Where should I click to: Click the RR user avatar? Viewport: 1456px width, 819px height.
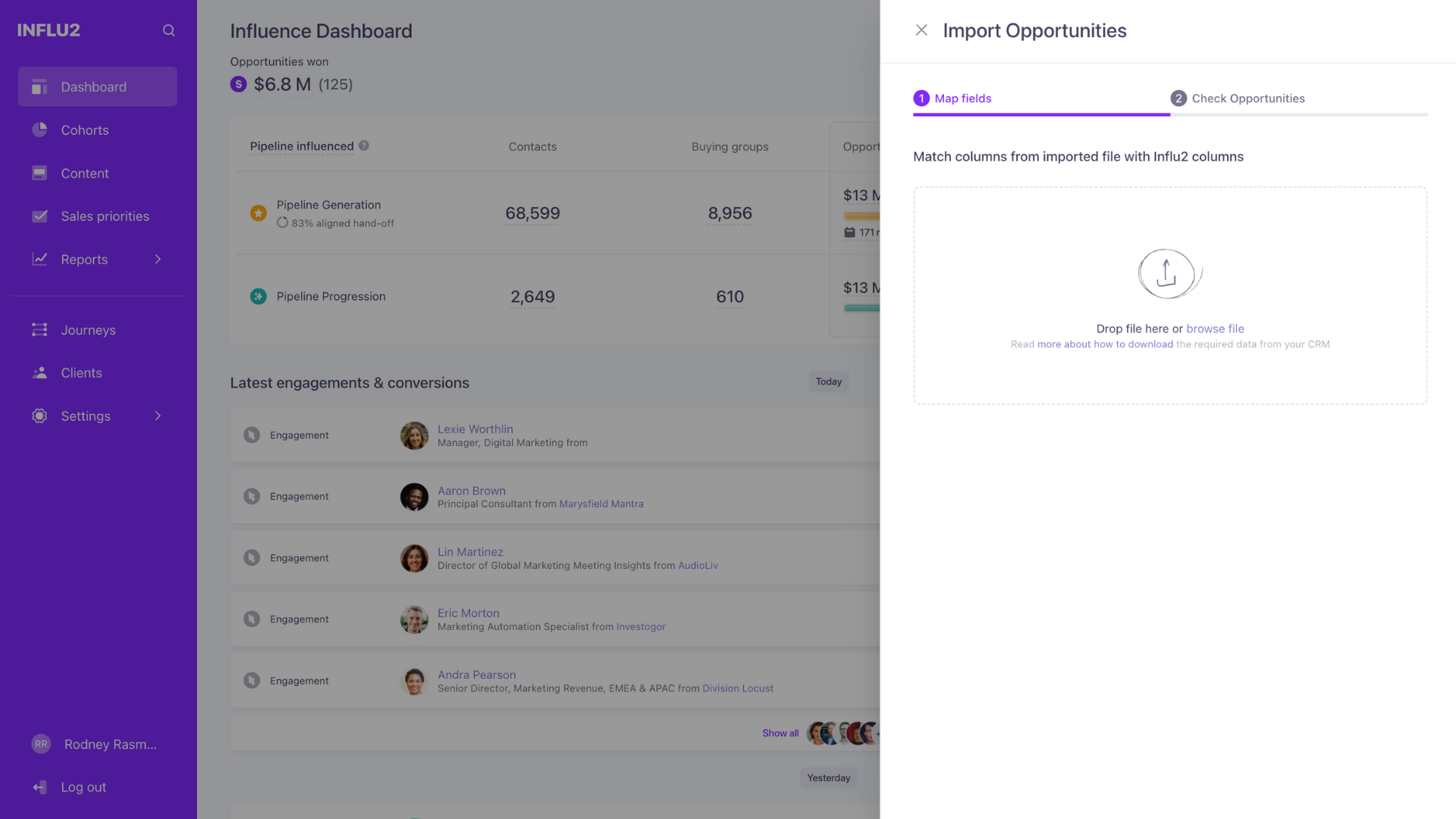click(41, 744)
